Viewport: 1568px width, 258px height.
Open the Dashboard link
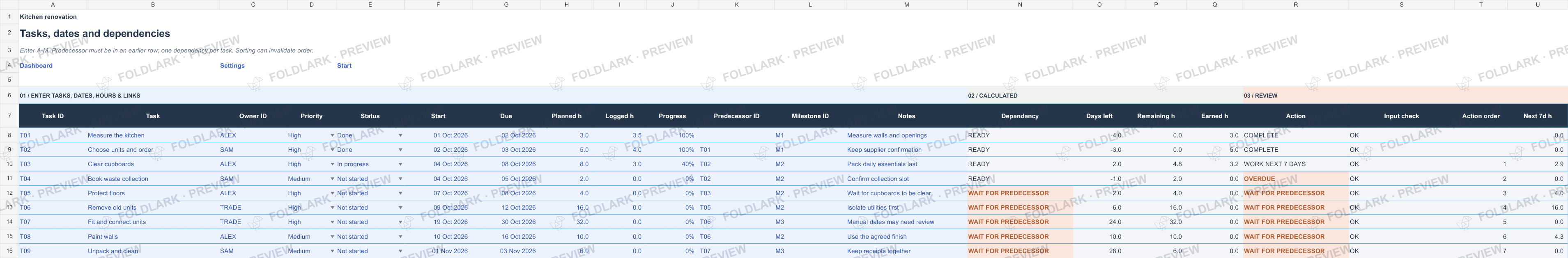[x=36, y=66]
